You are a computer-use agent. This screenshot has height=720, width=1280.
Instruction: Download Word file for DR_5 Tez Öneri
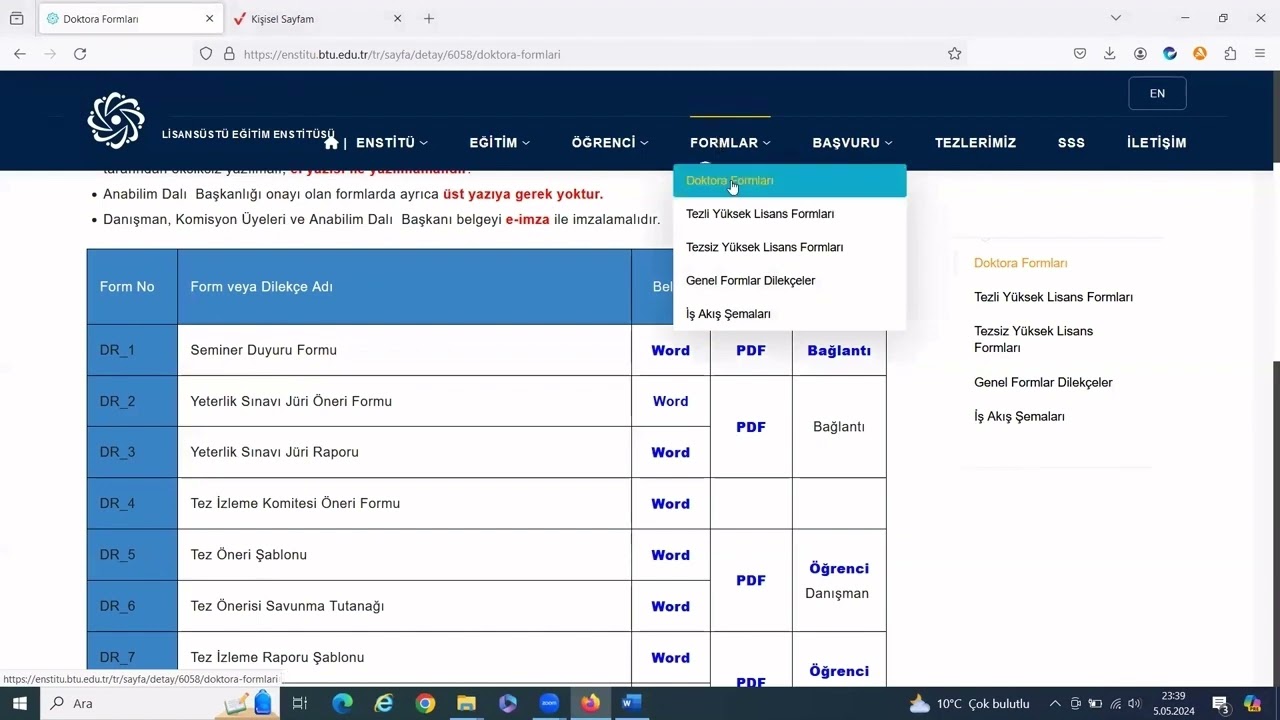coord(670,555)
